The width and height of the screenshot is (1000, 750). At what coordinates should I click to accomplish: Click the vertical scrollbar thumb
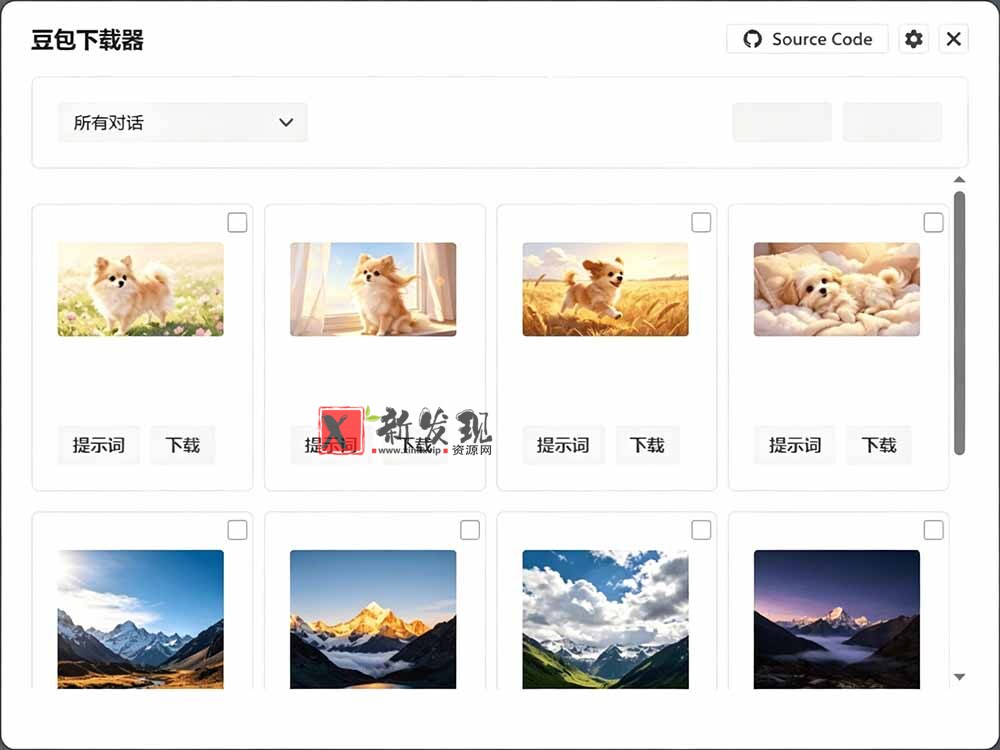(959, 323)
